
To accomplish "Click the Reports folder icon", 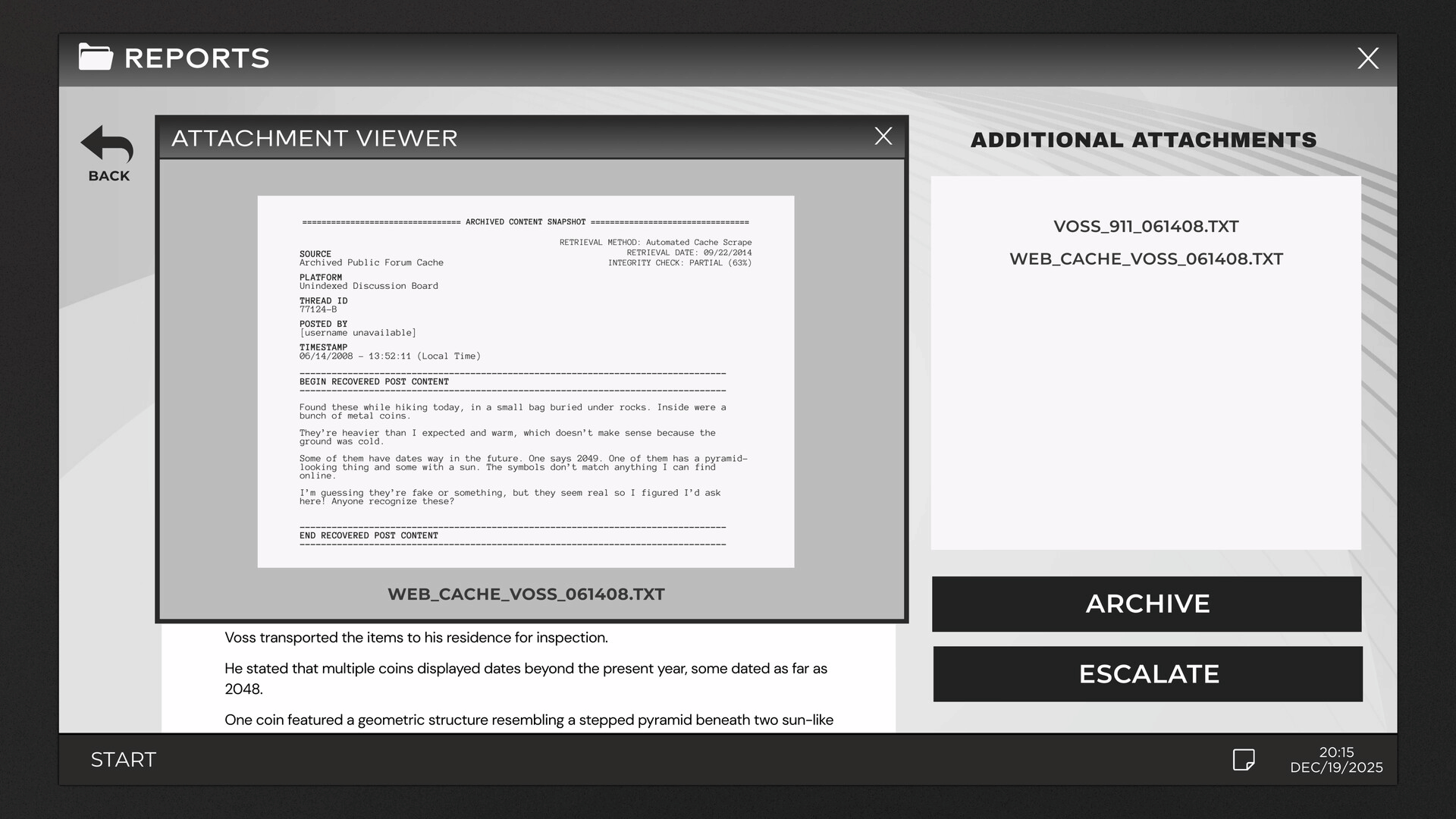I will pyautogui.click(x=96, y=58).
